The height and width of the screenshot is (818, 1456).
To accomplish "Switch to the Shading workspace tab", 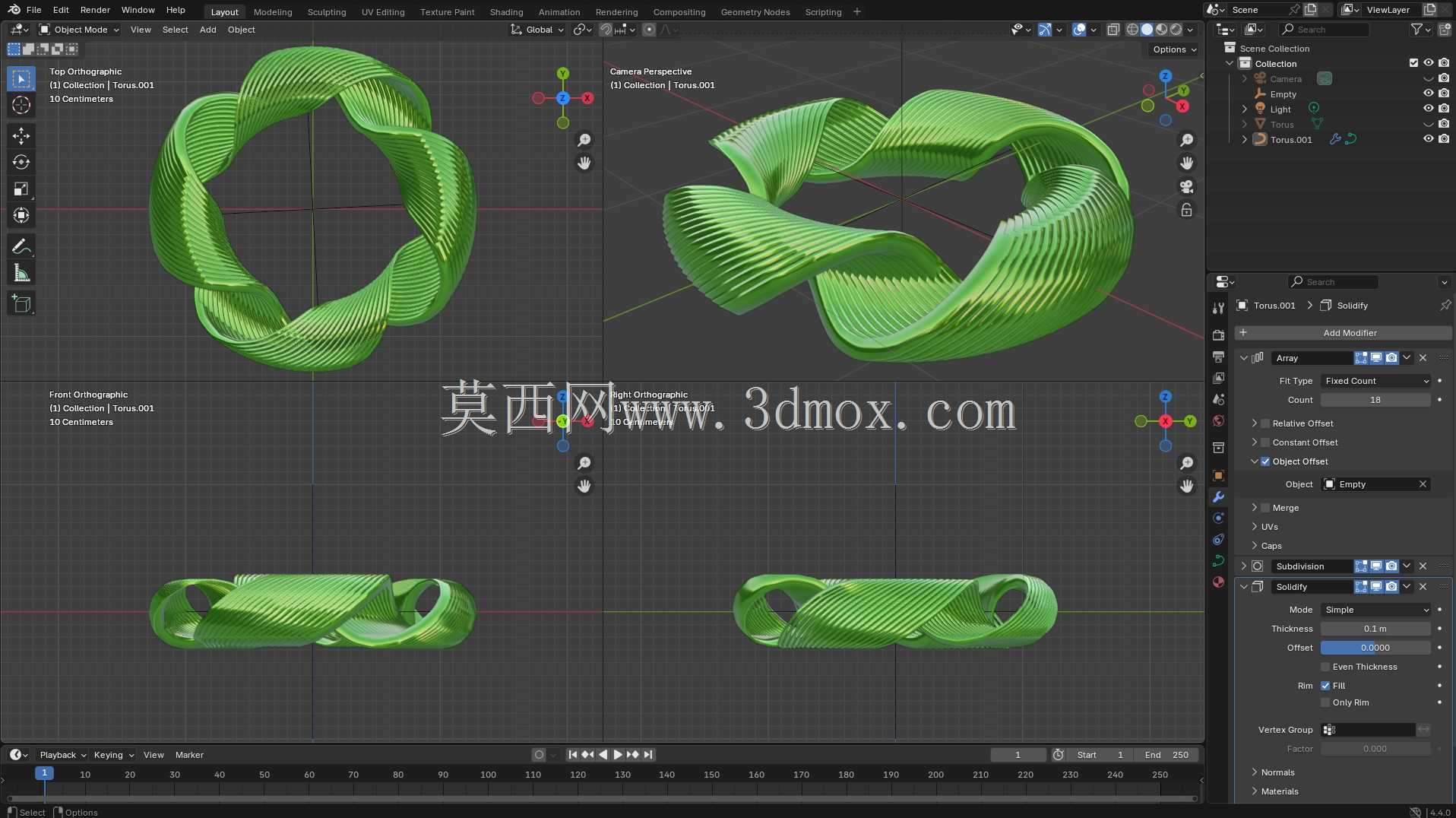I will [x=506, y=11].
